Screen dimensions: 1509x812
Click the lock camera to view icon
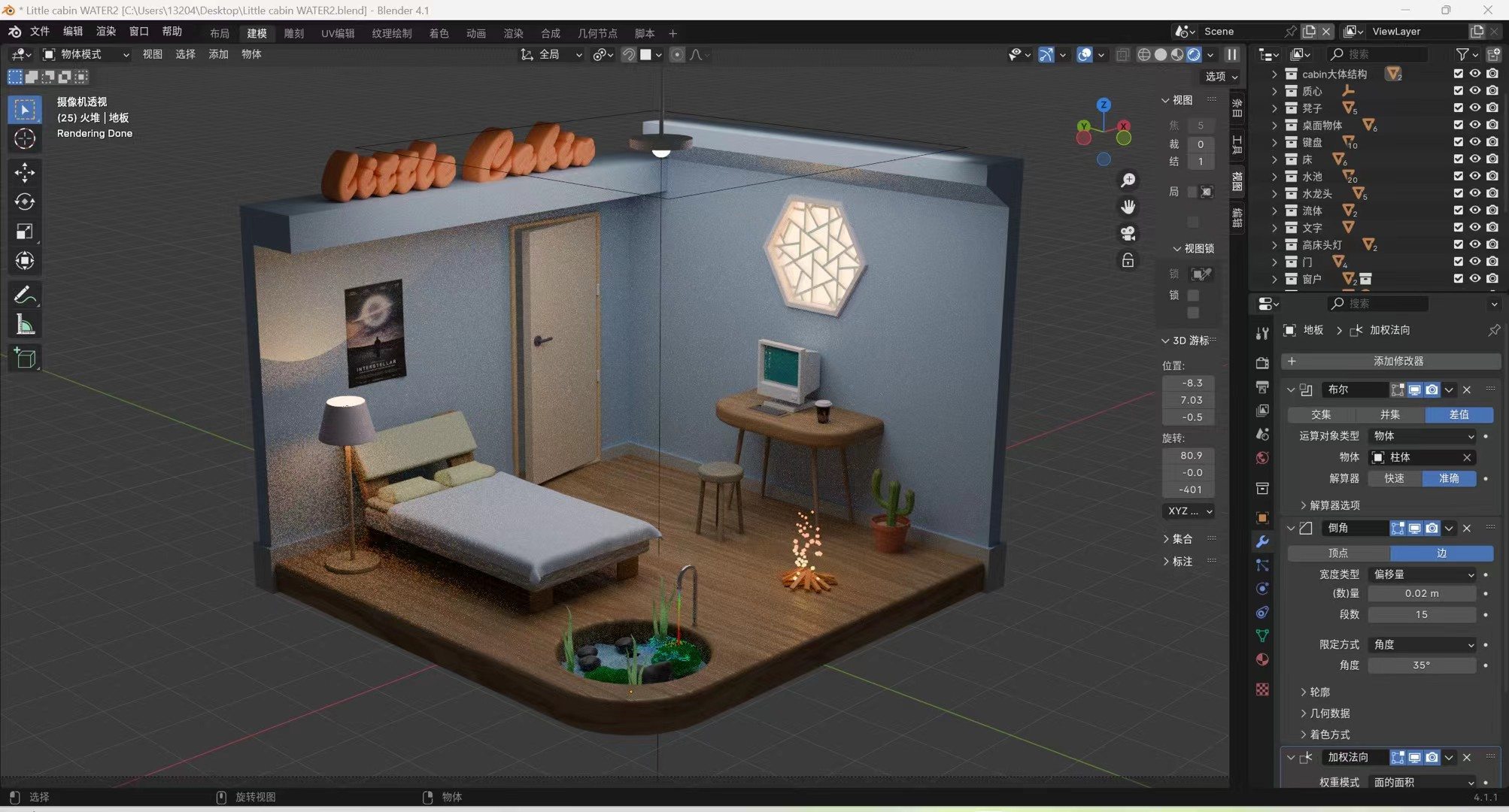coord(1128,260)
